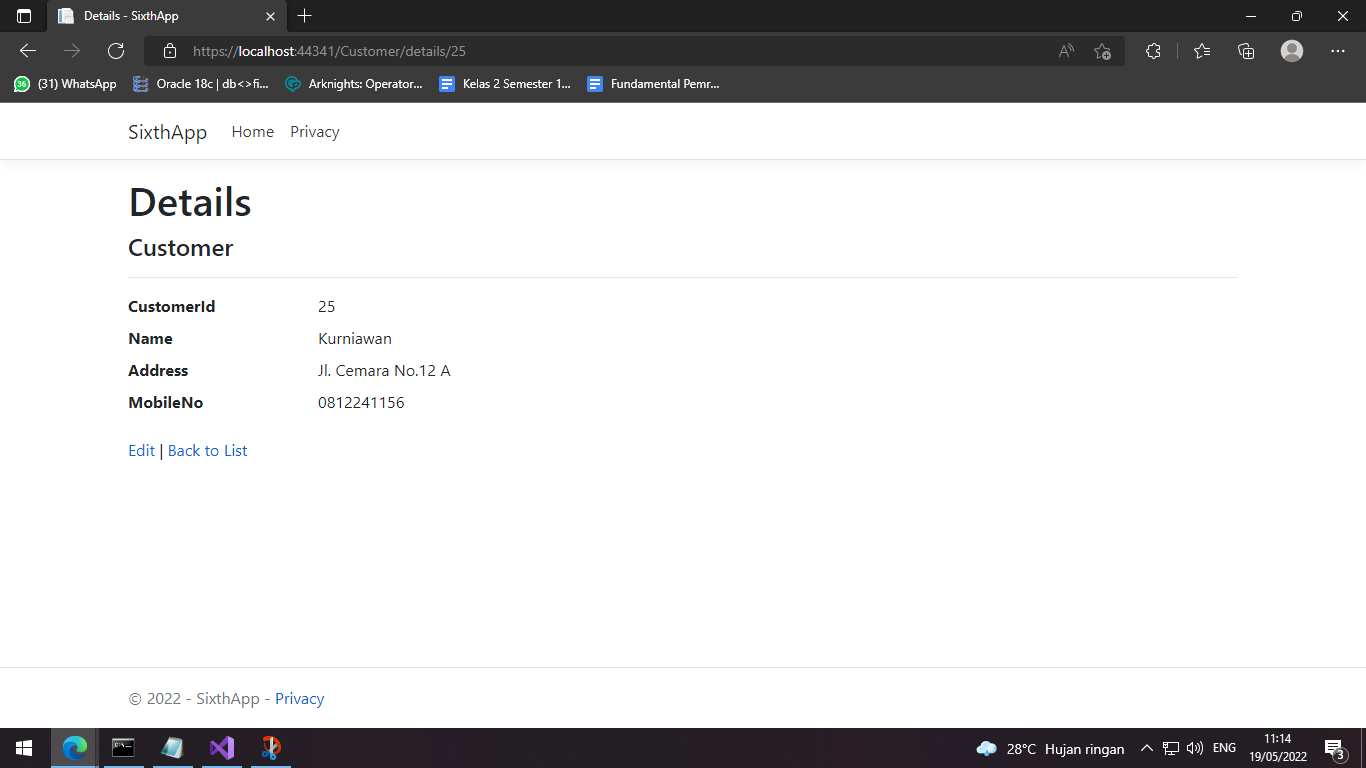The width and height of the screenshot is (1366, 768).
Task: Click the MobileNo label
Action: (x=165, y=403)
